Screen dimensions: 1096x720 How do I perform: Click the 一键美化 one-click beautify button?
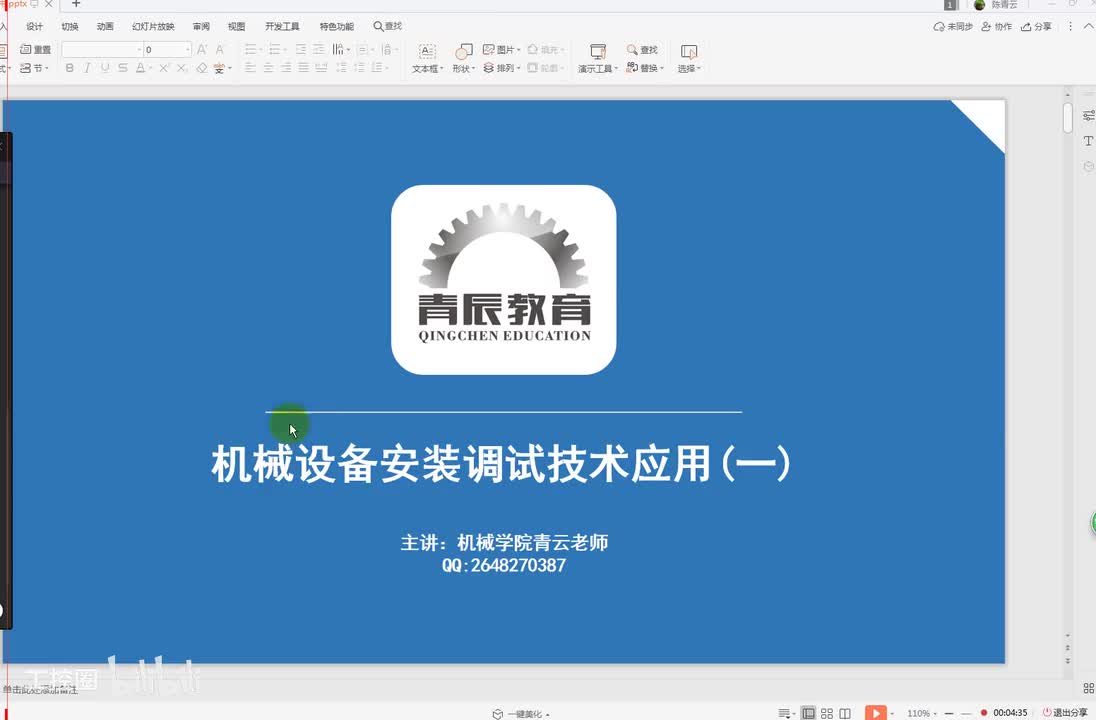click(521, 714)
